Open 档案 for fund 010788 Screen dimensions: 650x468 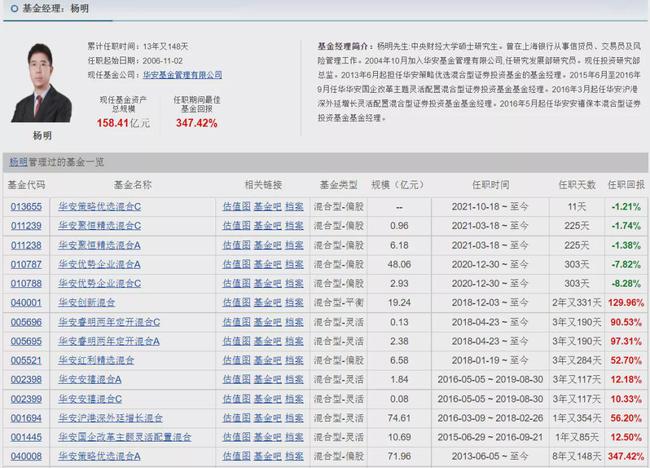[294, 284]
